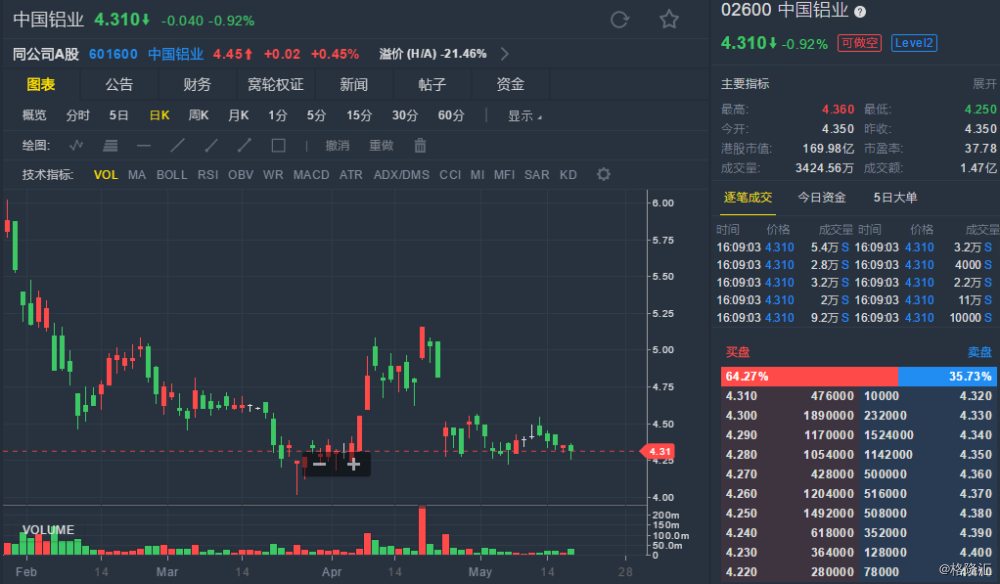Zoom out the chart with the minus button

pos(320,464)
